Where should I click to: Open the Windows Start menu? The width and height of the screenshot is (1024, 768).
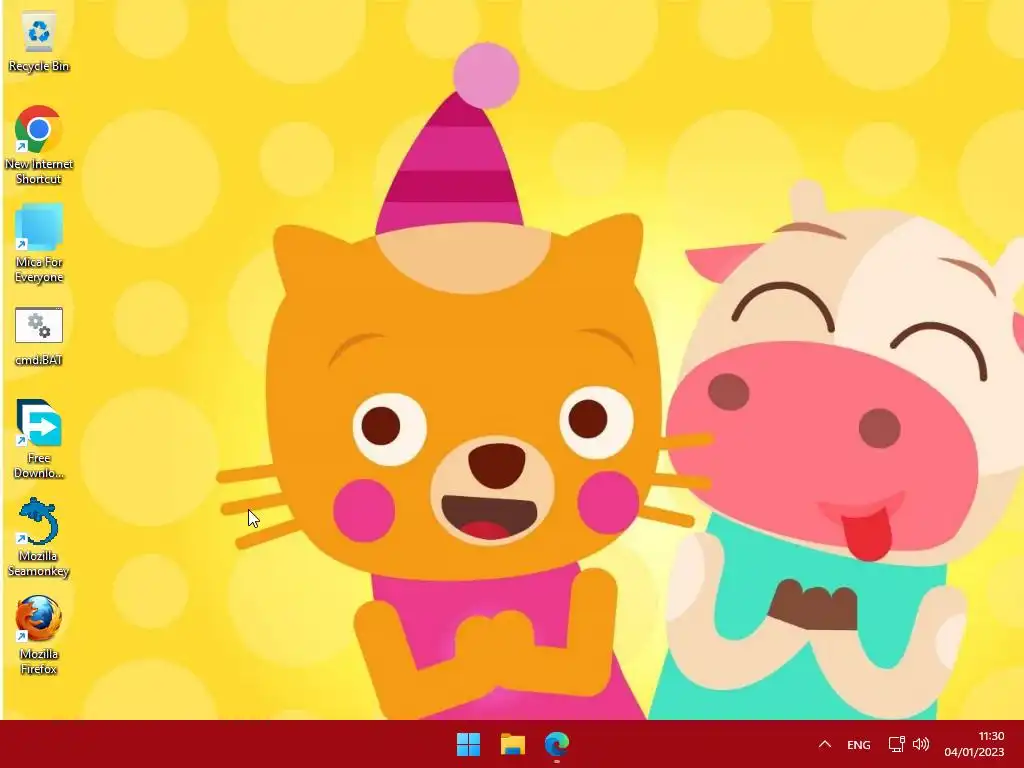point(468,744)
